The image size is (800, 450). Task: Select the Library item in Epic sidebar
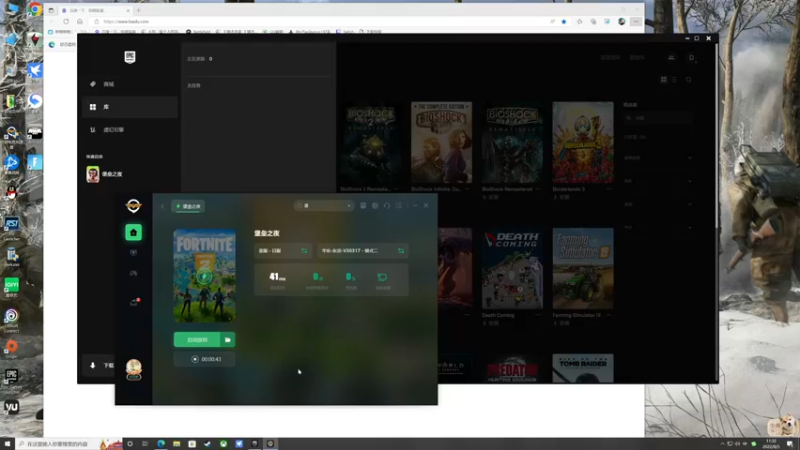pos(130,107)
